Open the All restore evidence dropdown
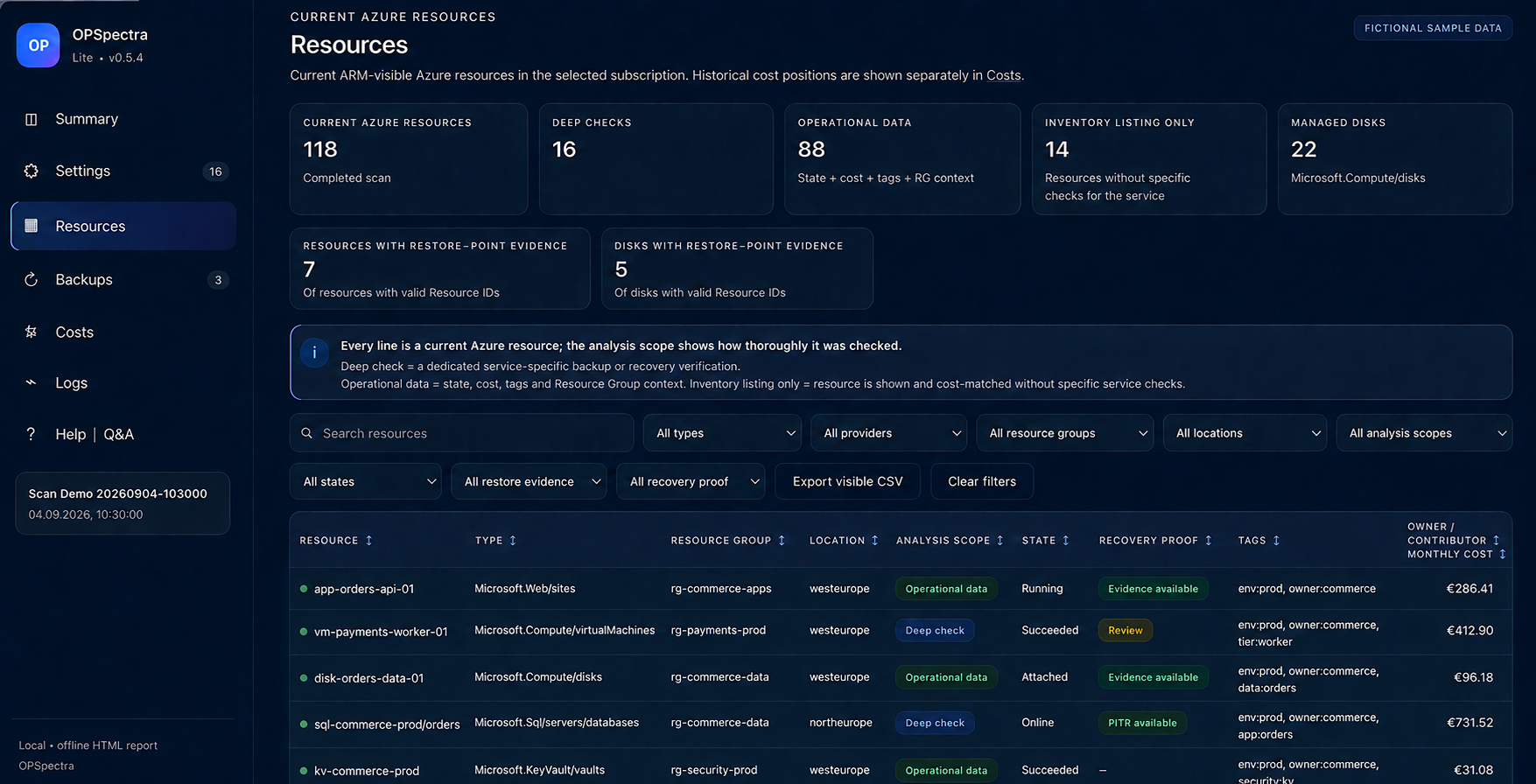1536x784 pixels. (x=529, y=481)
